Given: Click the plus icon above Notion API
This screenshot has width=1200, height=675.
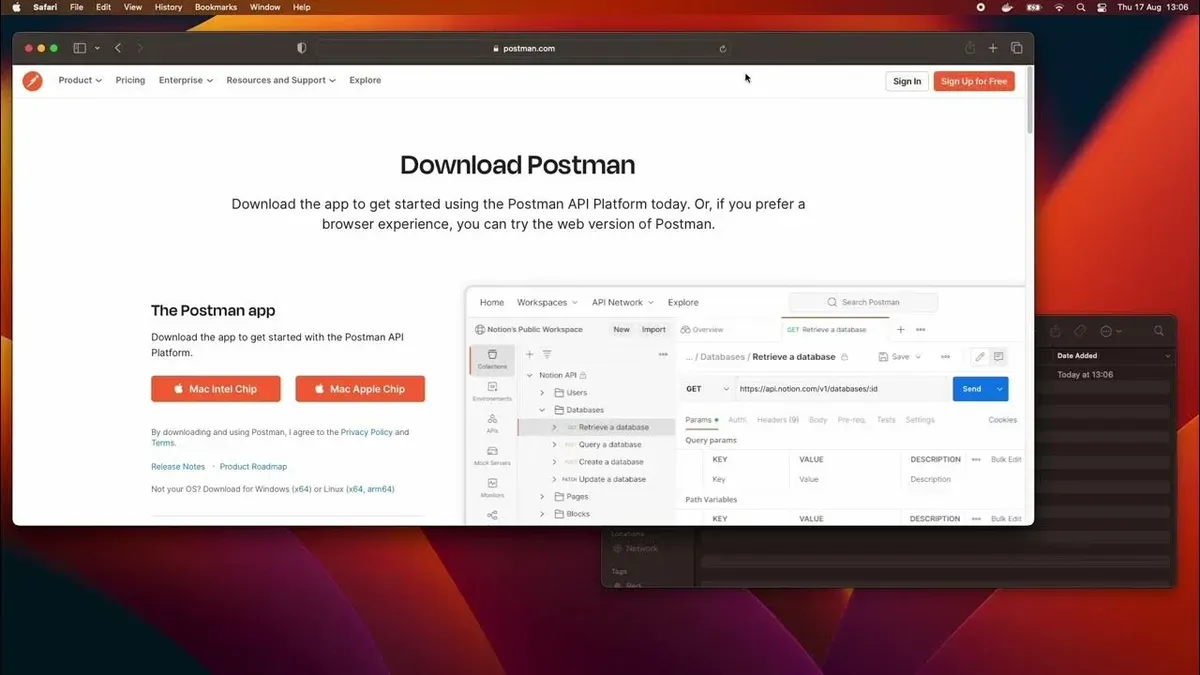Looking at the screenshot, I should [x=530, y=354].
